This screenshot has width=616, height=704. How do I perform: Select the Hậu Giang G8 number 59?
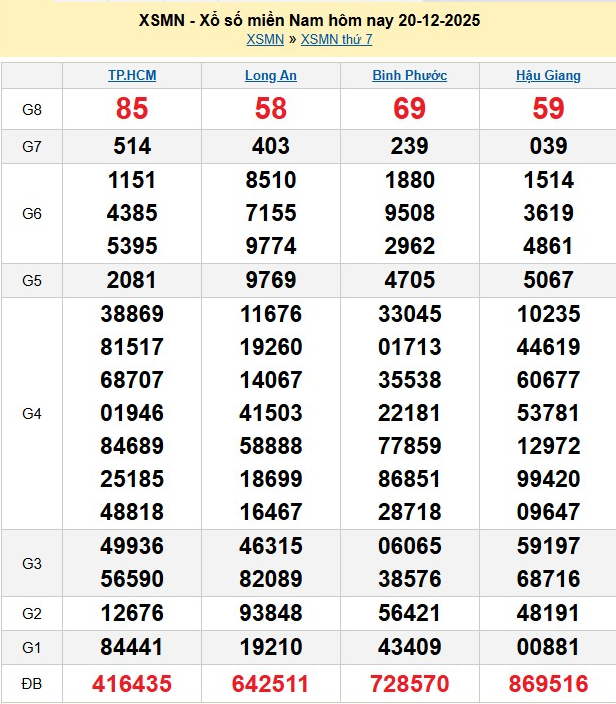[x=548, y=109]
